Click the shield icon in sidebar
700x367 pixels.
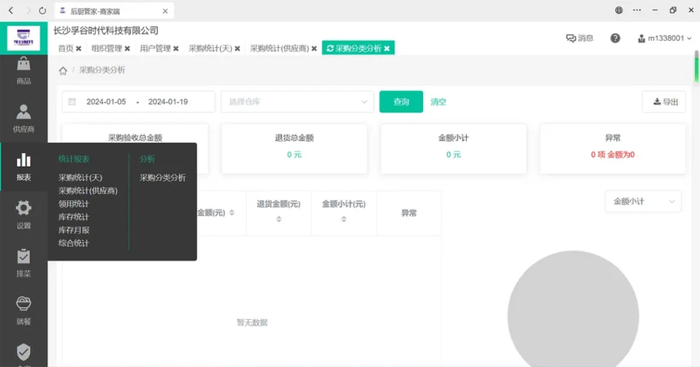tap(24, 352)
